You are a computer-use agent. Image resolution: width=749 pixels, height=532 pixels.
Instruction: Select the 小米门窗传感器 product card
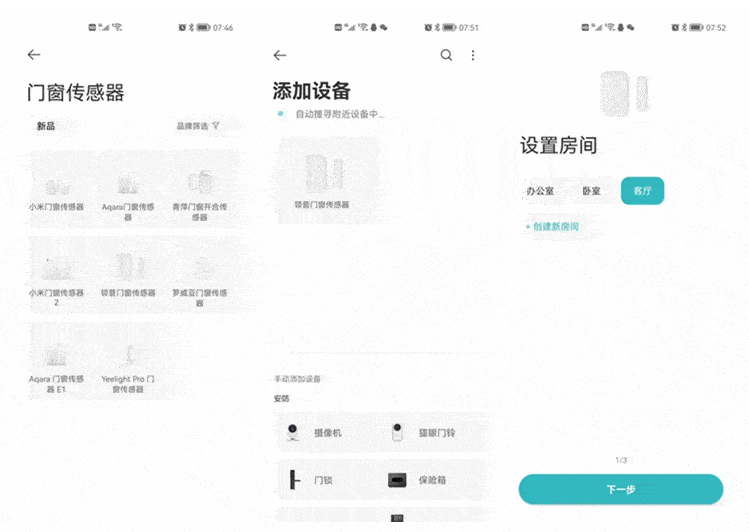pyautogui.click(x=56, y=189)
